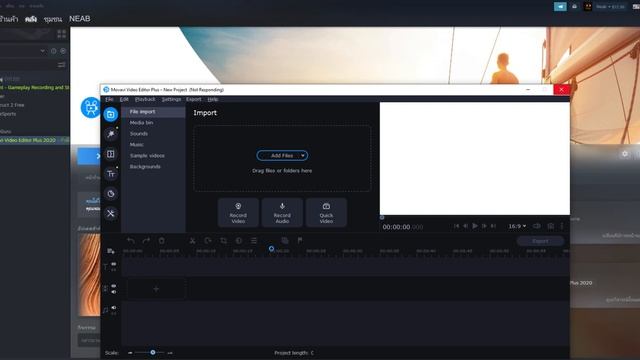This screenshot has height=360, width=640.
Task: Open the 16:9 aspect ratio dropdown
Action: [517, 226]
